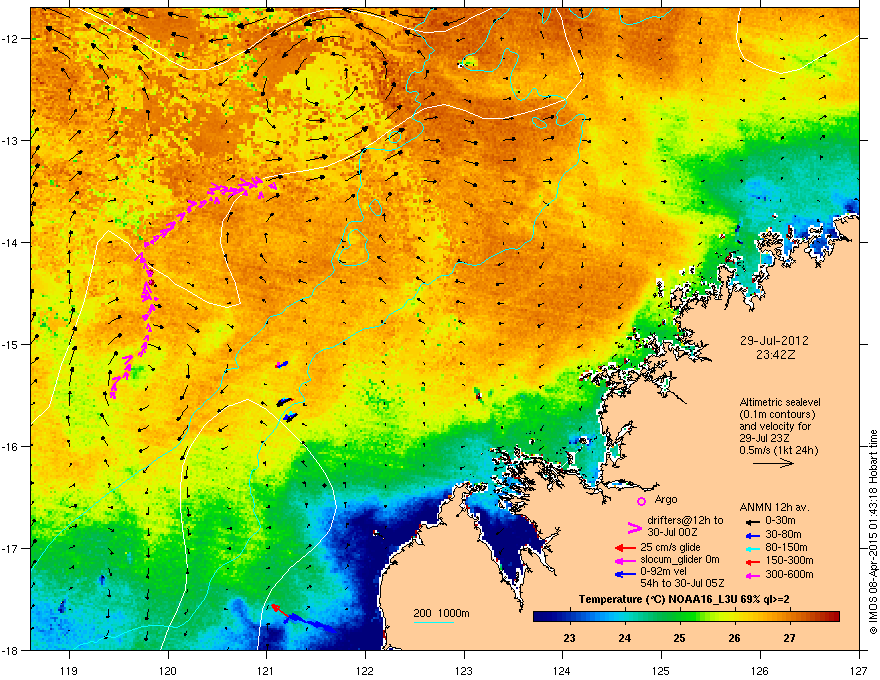
Task: Click the Temperature (°C) NOAA16_L3U title
Action: click(x=684, y=600)
